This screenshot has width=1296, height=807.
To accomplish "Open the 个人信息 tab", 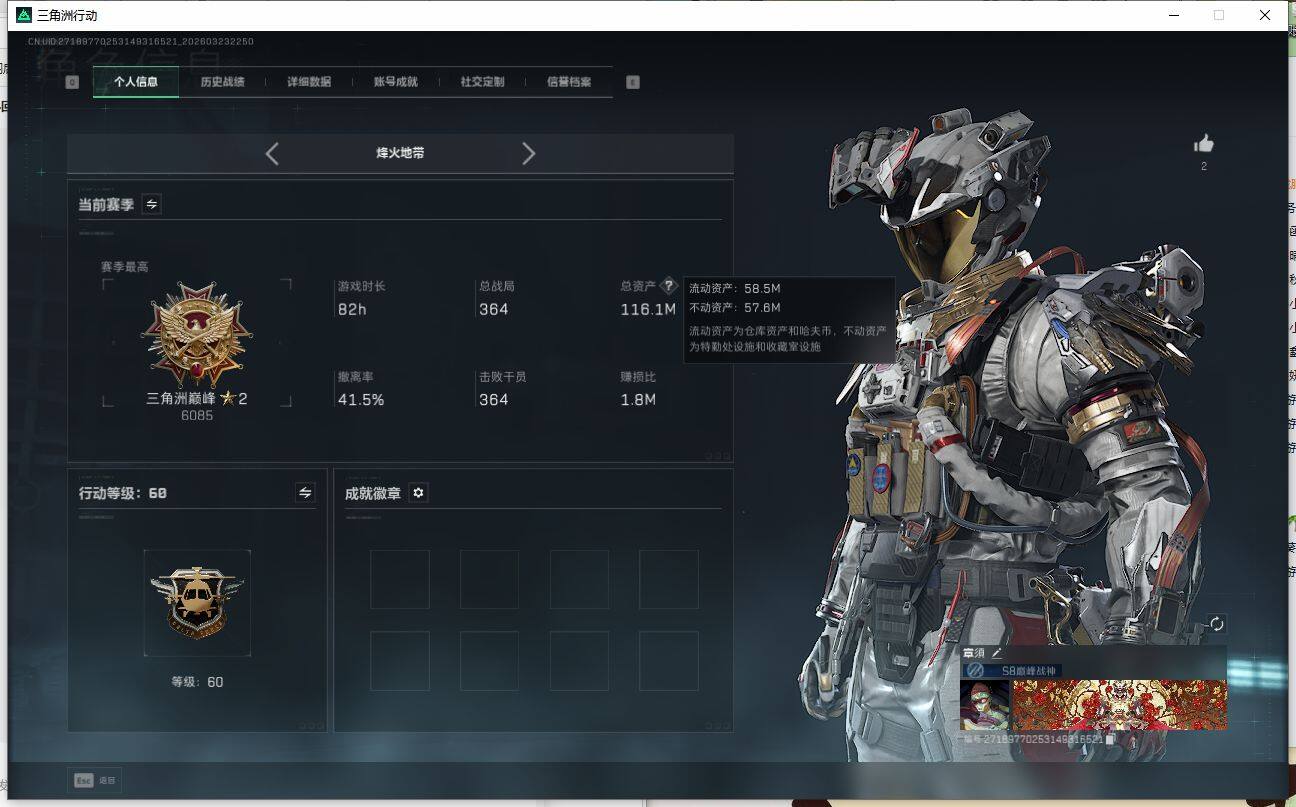I will 136,82.
